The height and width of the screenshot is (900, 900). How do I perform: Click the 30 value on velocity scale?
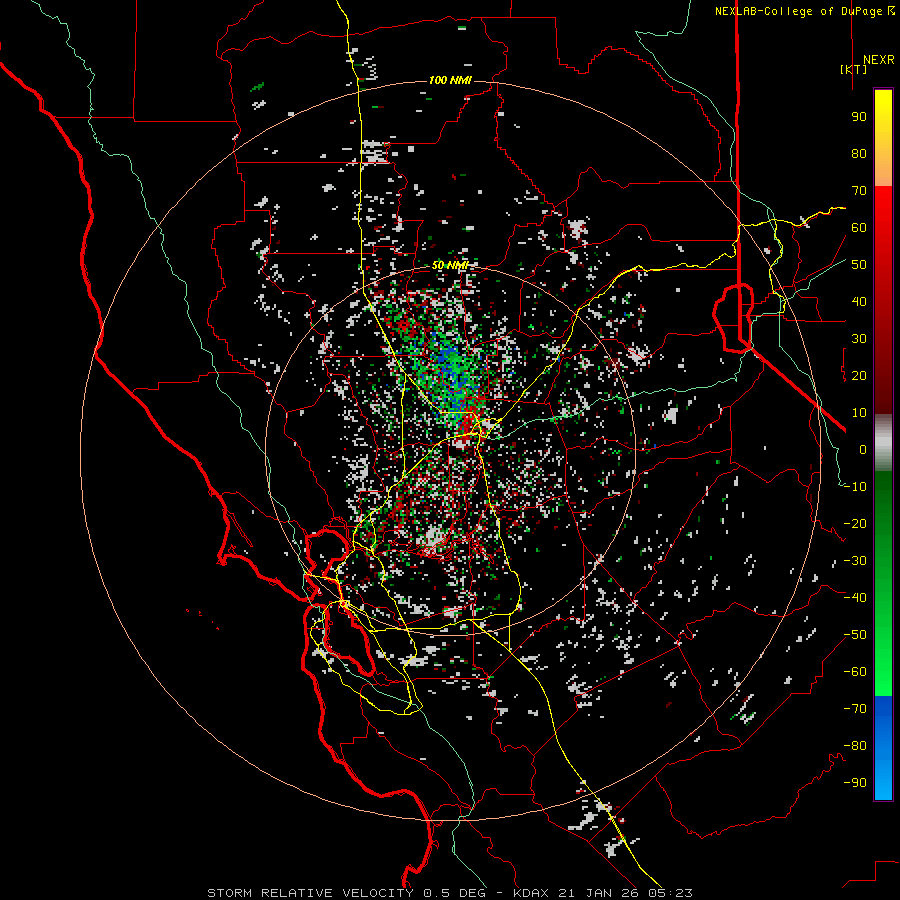point(859,339)
